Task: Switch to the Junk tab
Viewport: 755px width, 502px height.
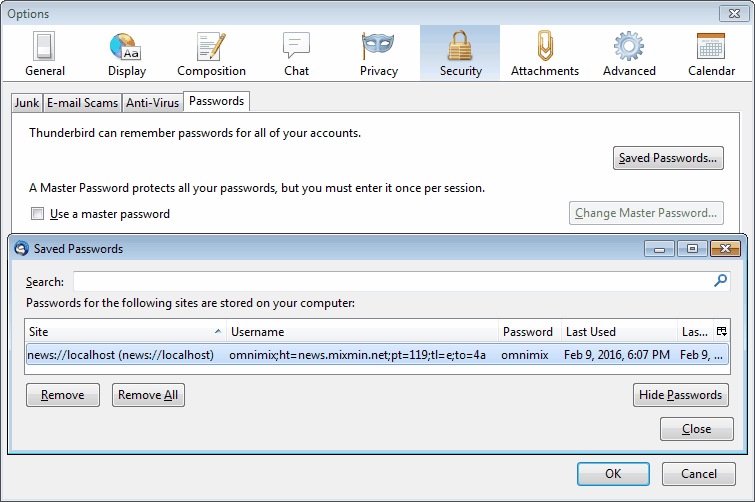Action: pos(26,103)
